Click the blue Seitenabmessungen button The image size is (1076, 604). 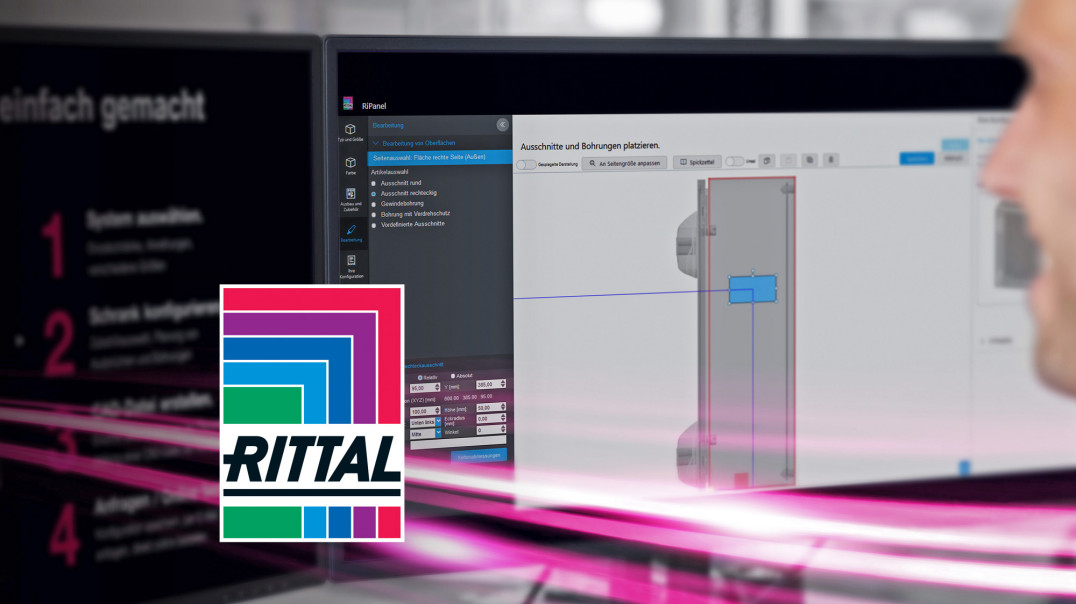click(x=479, y=456)
